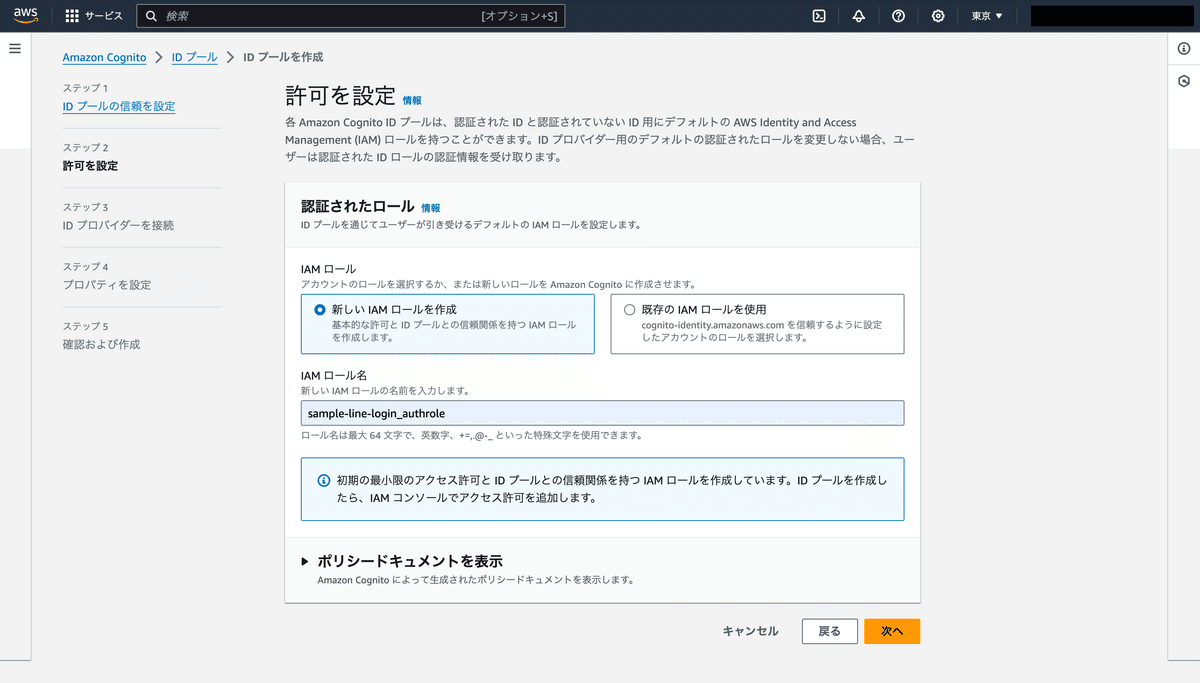The width and height of the screenshot is (1200, 683).
Task: Open the AWS home logo
Action: tap(25, 16)
